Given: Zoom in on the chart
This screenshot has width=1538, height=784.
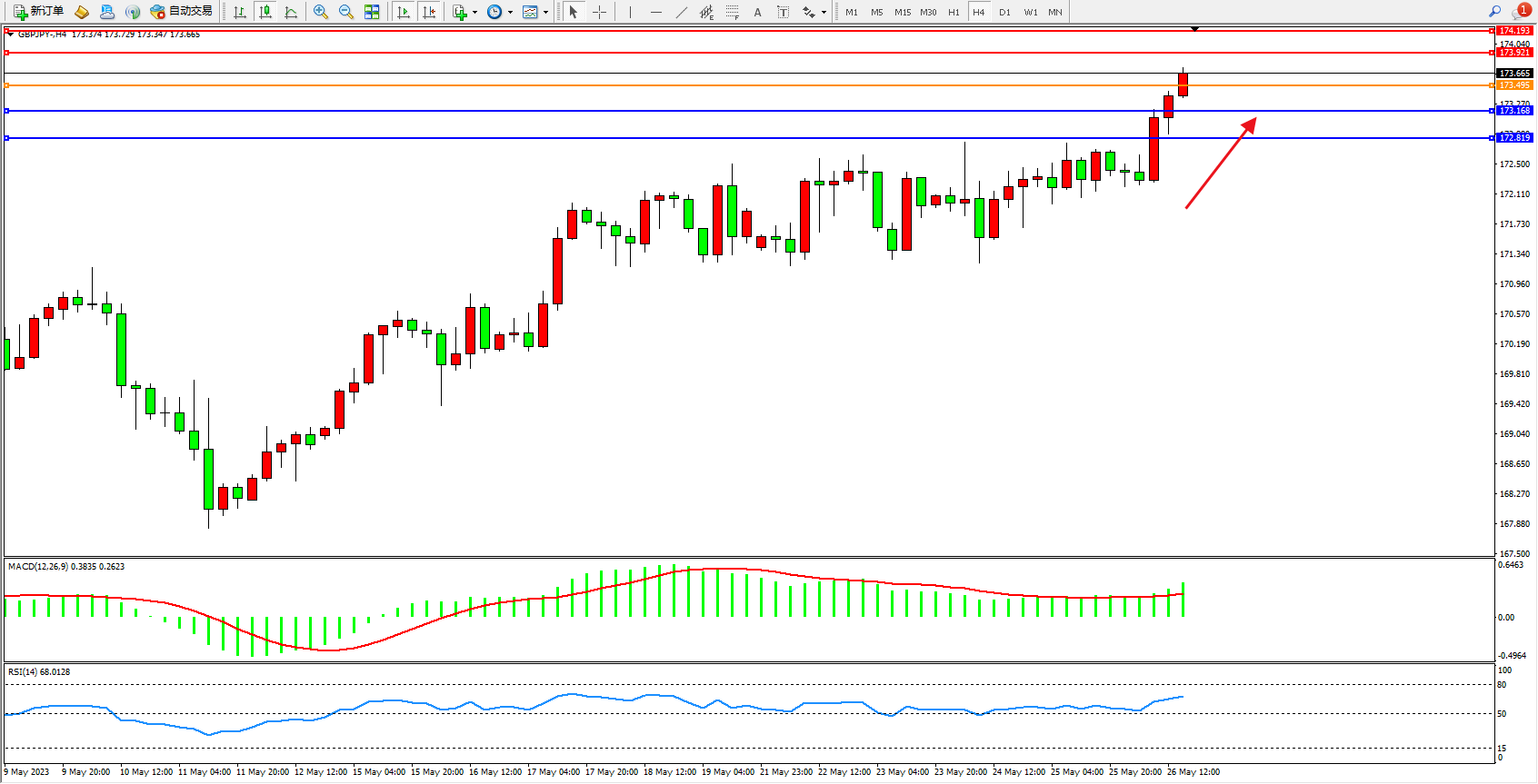Looking at the screenshot, I should click(x=321, y=12).
